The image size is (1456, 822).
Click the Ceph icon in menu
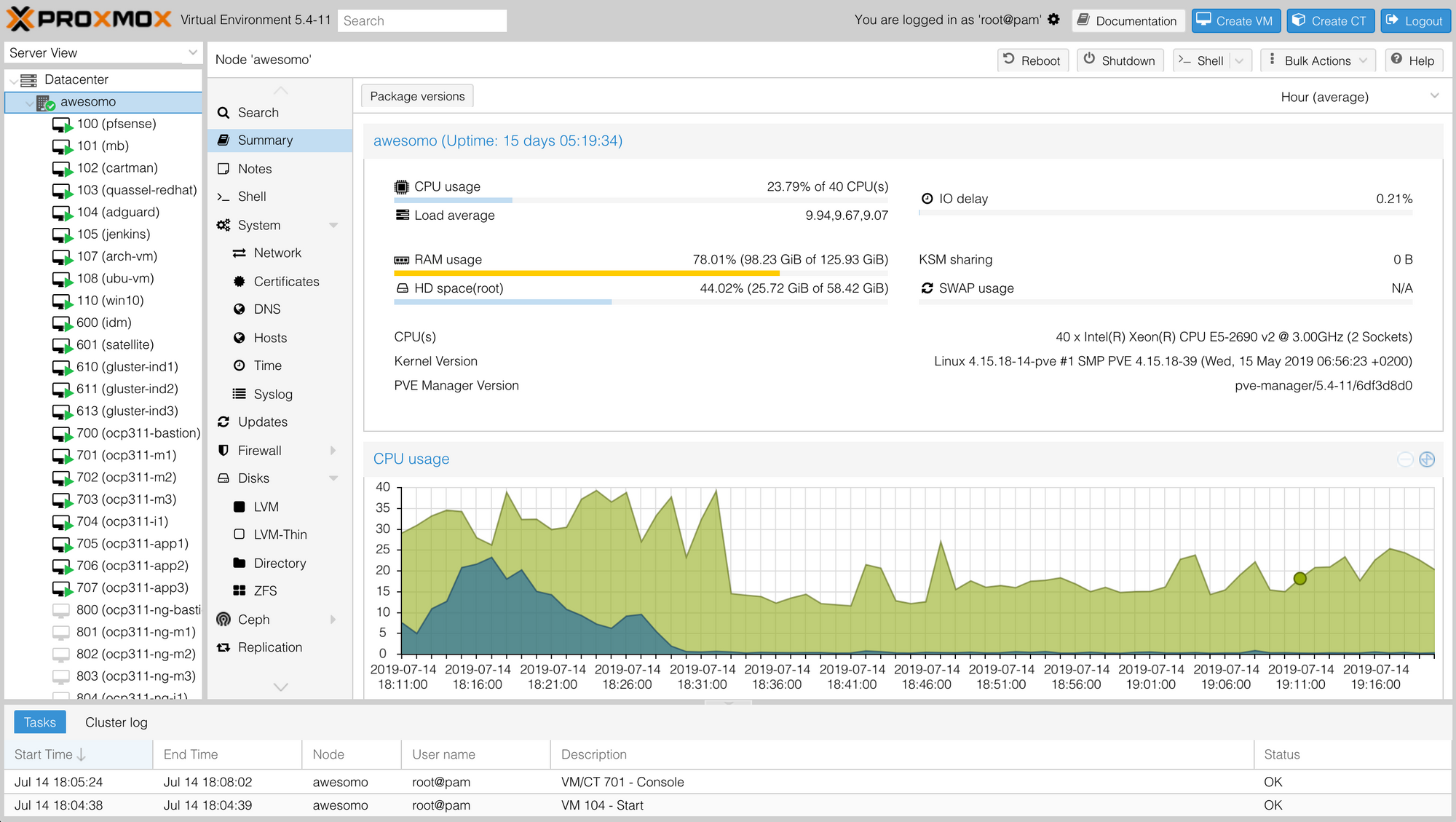point(223,620)
